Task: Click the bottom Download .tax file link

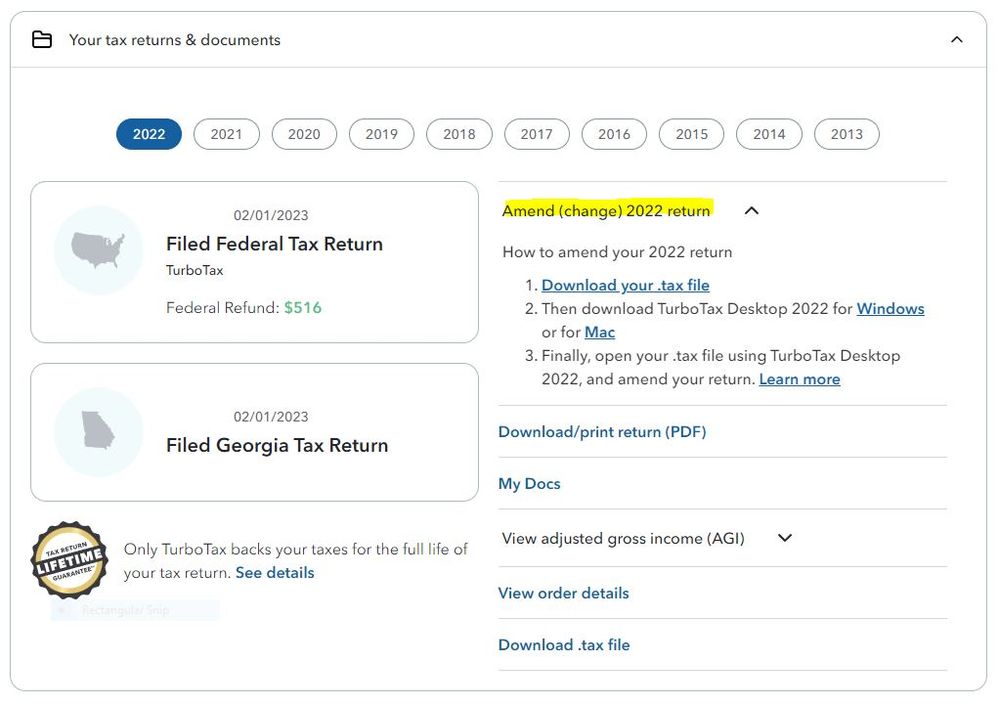Action: click(x=564, y=645)
